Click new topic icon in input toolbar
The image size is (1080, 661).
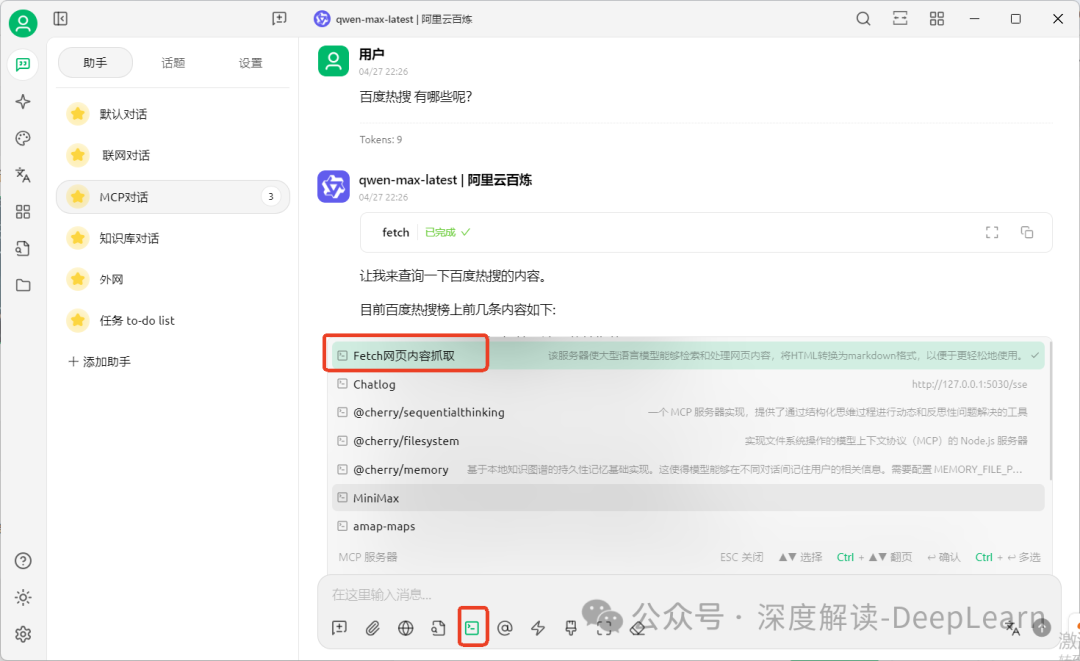pos(340,627)
